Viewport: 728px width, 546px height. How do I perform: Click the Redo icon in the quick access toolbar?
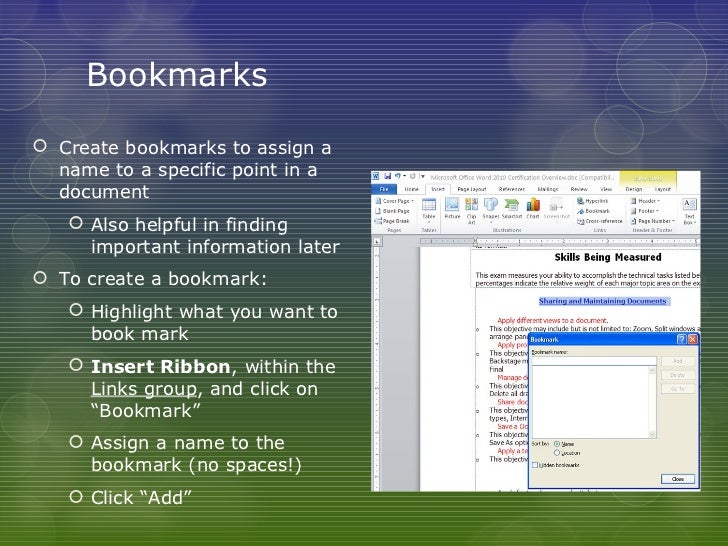click(x=412, y=176)
